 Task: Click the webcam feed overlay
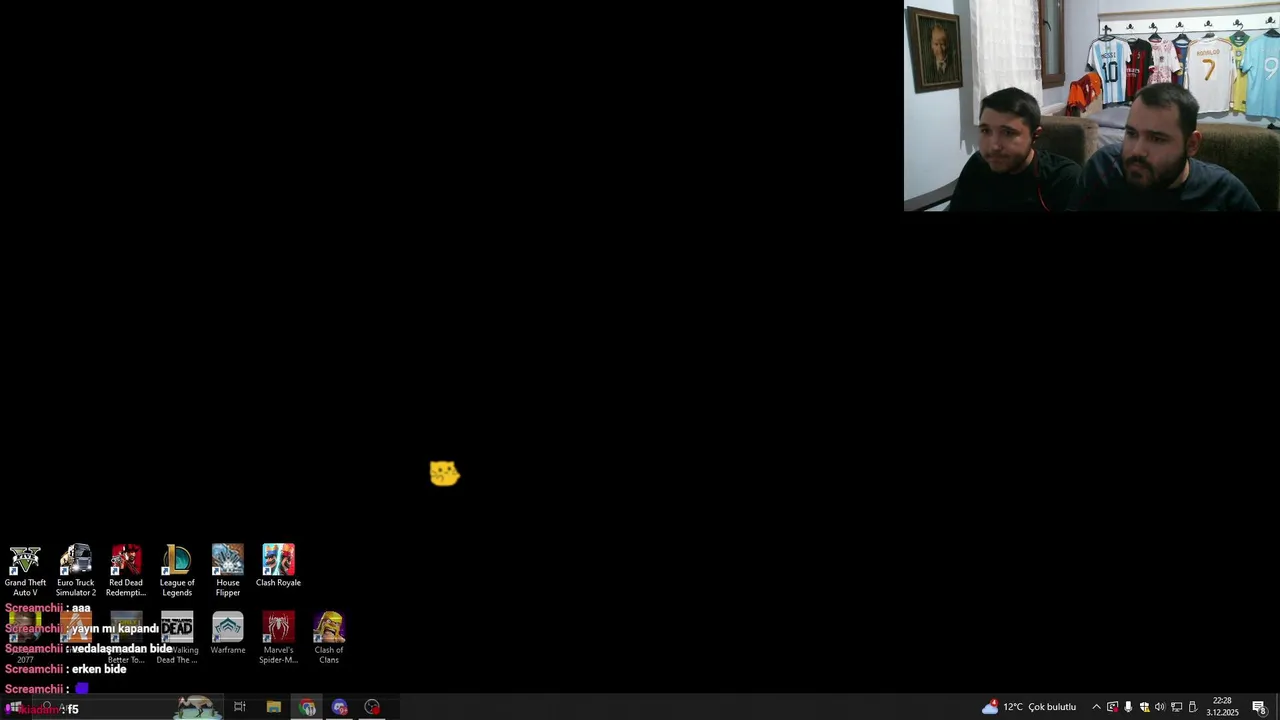pos(1092,106)
